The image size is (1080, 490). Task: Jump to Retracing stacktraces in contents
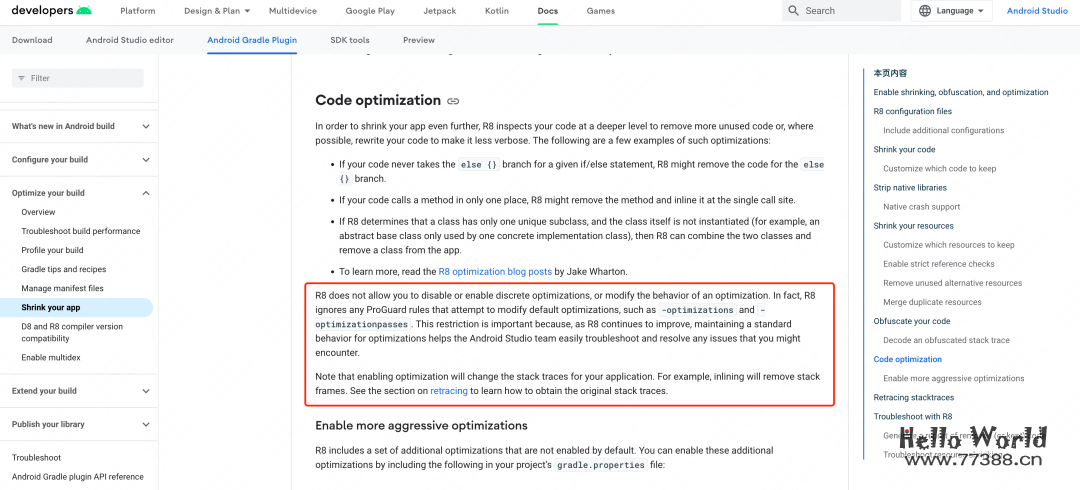click(x=914, y=398)
